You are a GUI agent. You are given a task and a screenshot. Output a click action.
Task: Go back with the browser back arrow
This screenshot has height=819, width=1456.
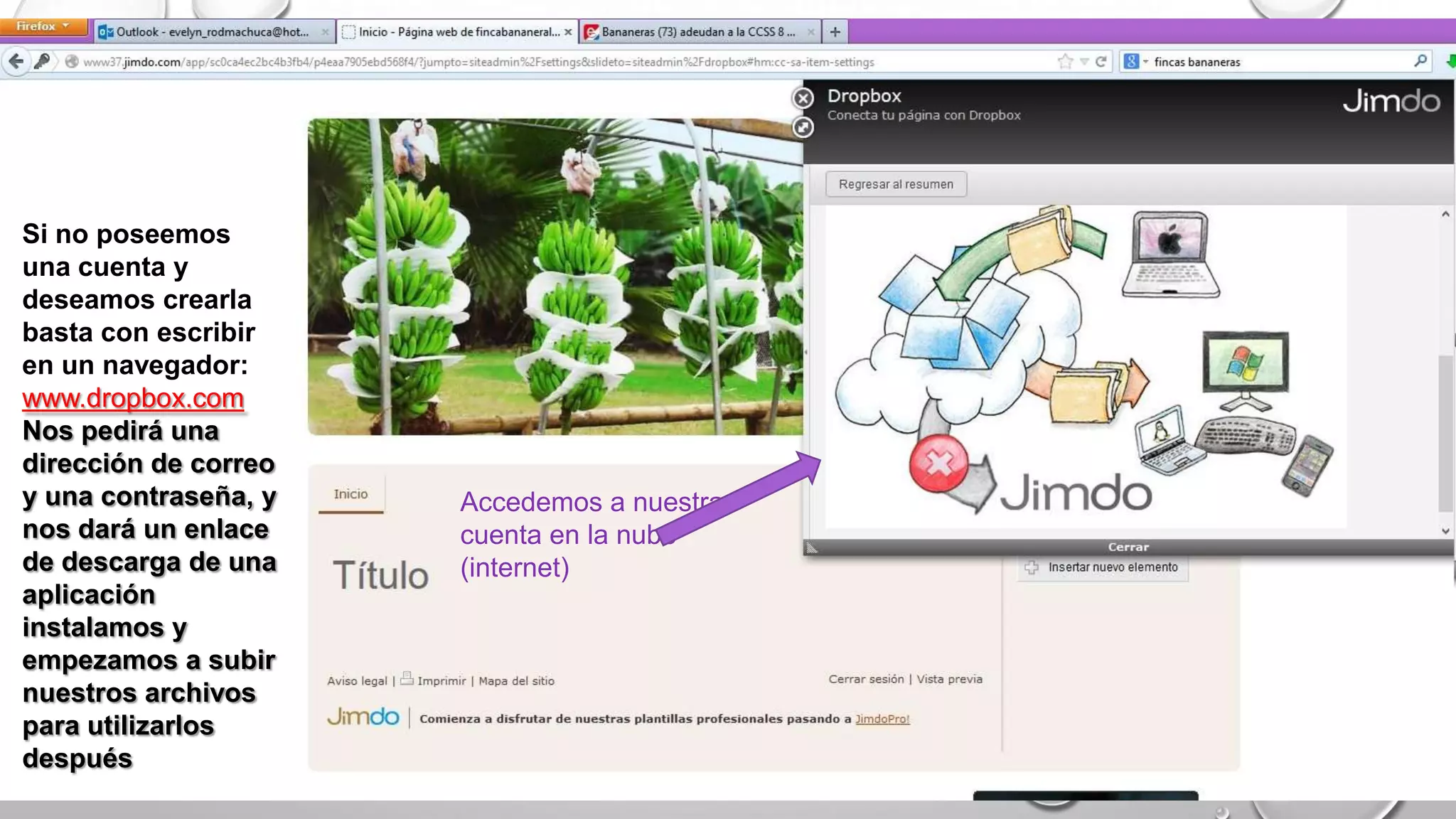(x=16, y=62)
